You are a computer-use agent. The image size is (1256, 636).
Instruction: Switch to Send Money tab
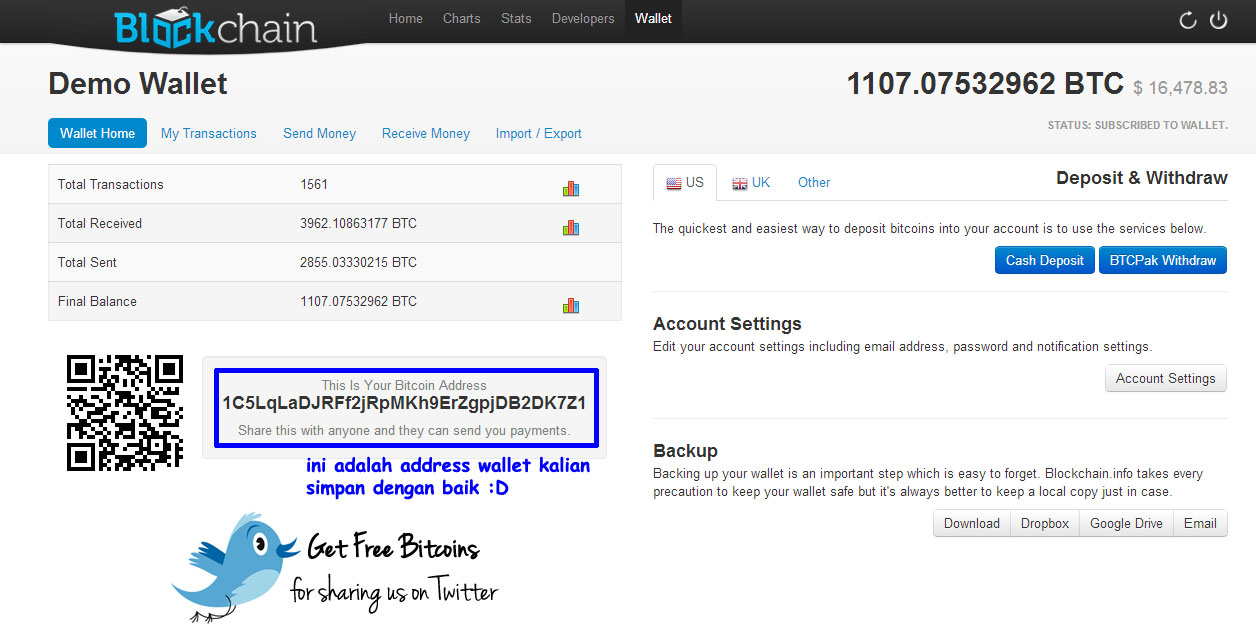320,133
